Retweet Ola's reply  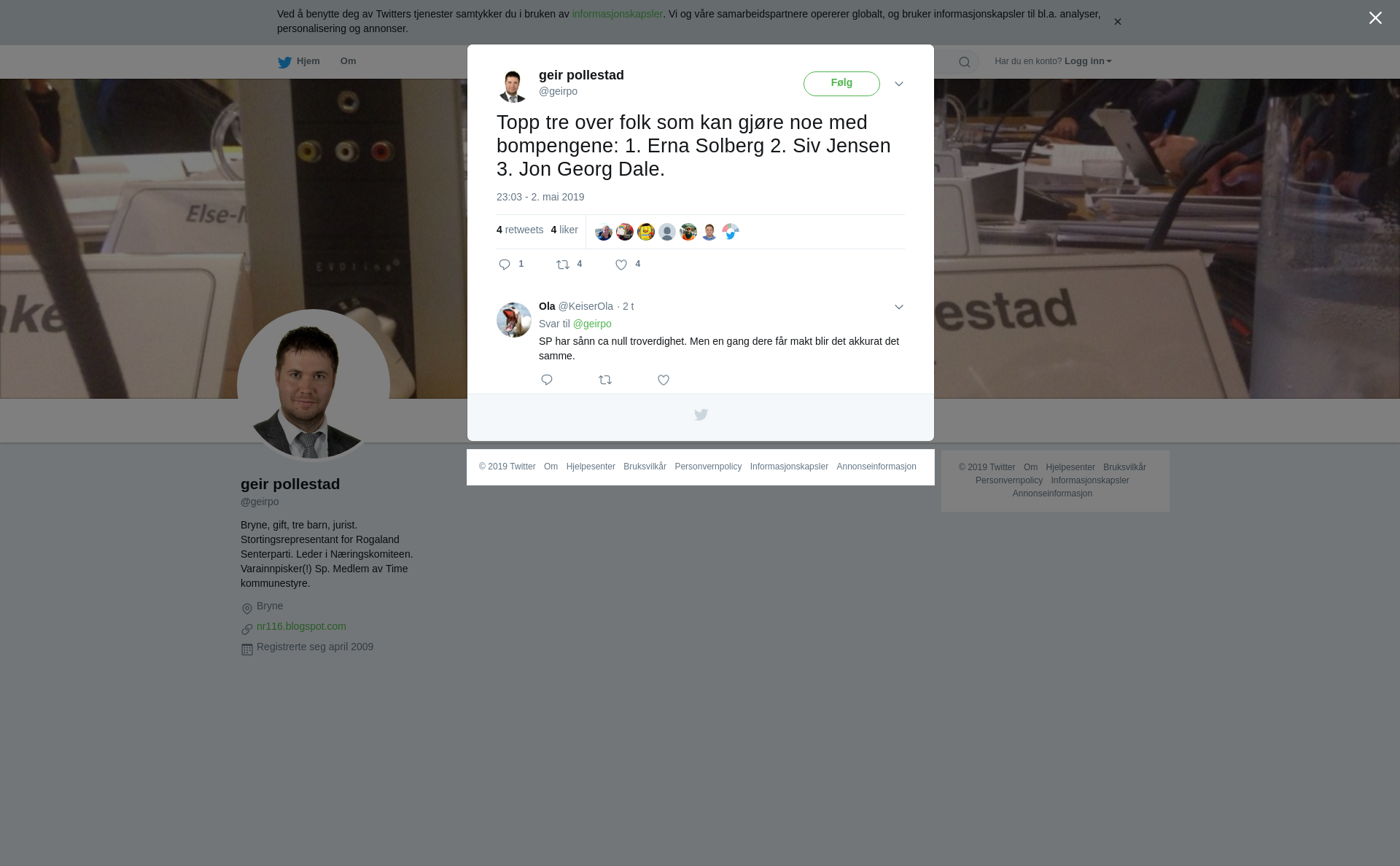tap(605, 380)
